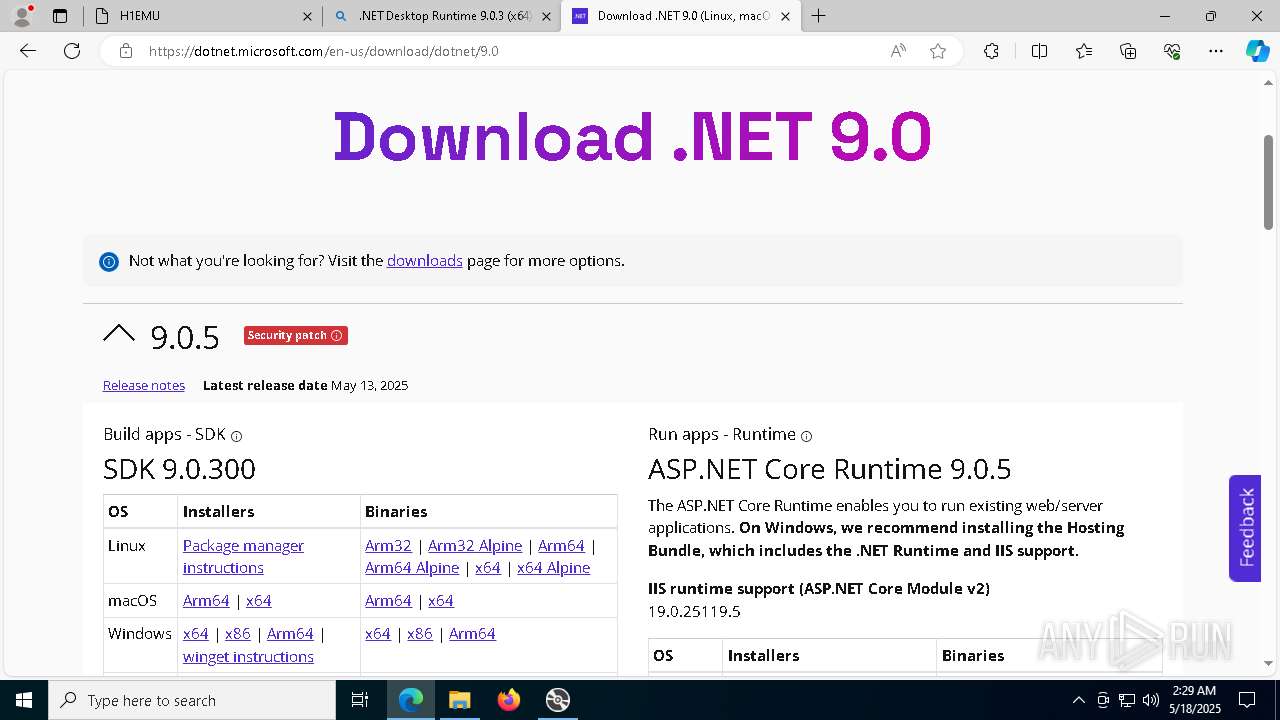This screenshot has height=720, width=1280.
Task: Download Linux Arm32 SDK binary
Action: (x=388, y=546)
